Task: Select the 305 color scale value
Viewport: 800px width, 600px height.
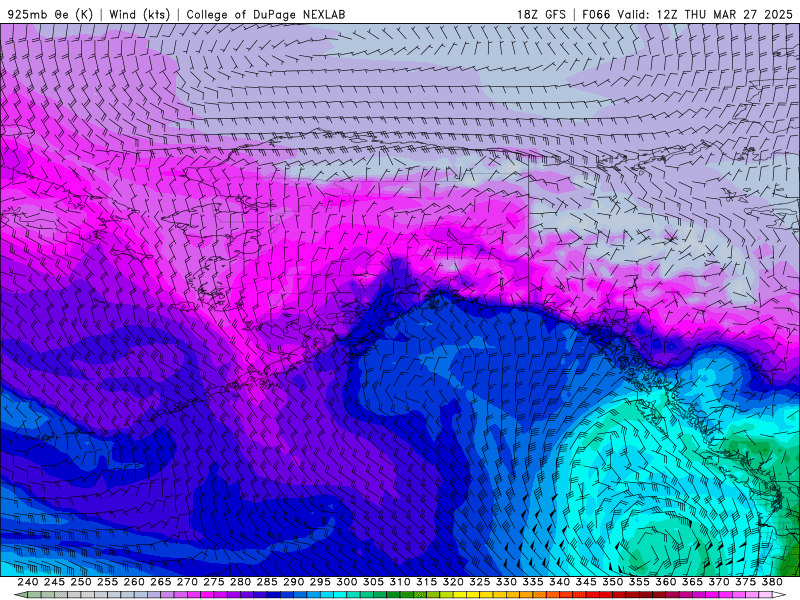Action: coord(373,582)
